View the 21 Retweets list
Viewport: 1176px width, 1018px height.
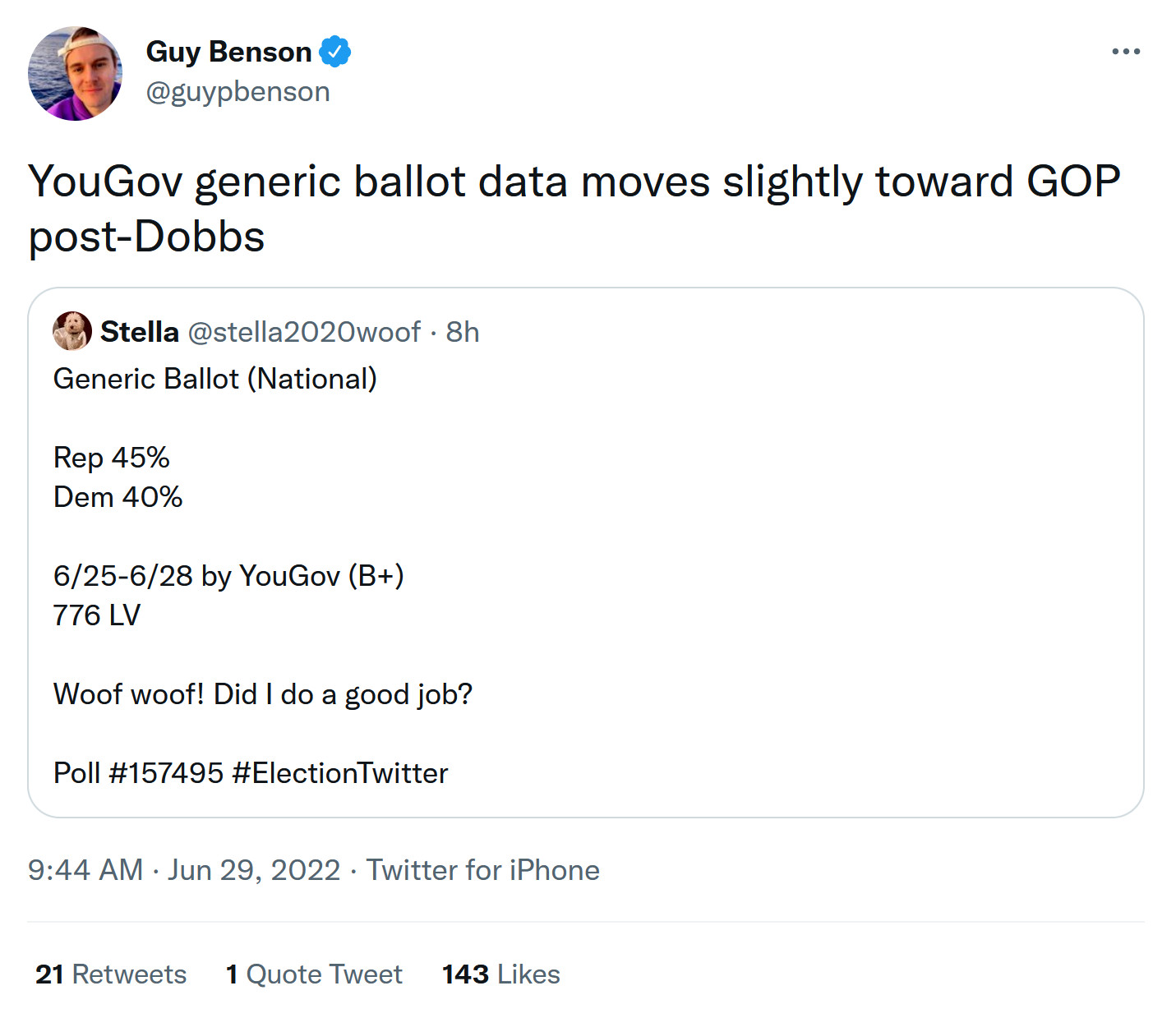[111, 974]
